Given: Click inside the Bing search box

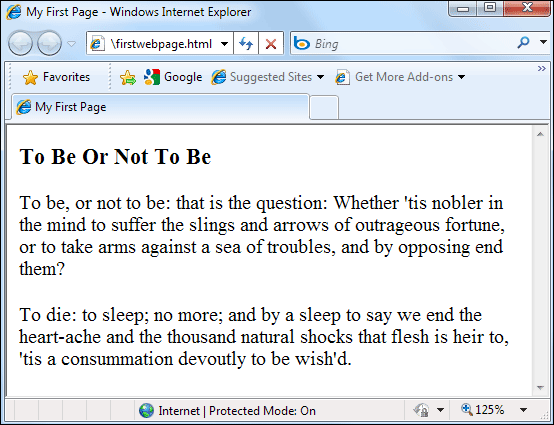Looking at the screenshot, I should pos(413,43).
